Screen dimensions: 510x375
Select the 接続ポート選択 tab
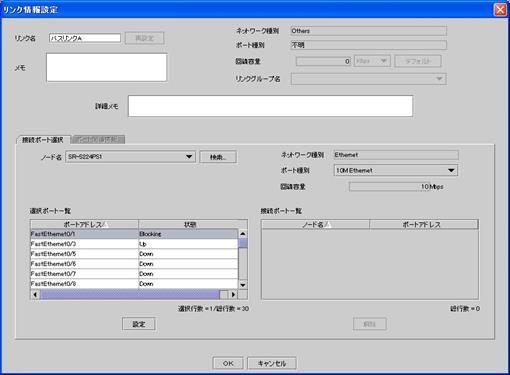click(43, 140)
